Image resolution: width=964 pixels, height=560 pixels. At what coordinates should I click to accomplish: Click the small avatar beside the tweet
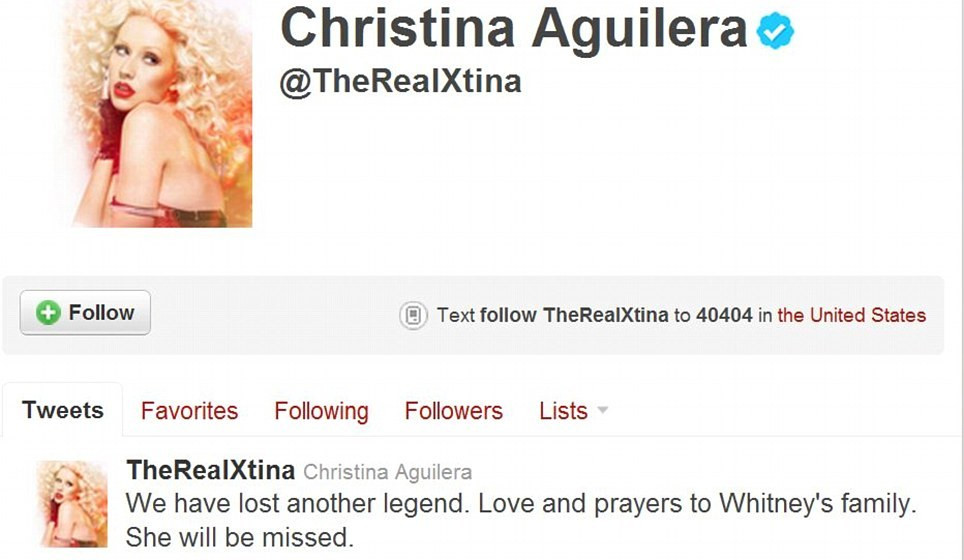73,504
